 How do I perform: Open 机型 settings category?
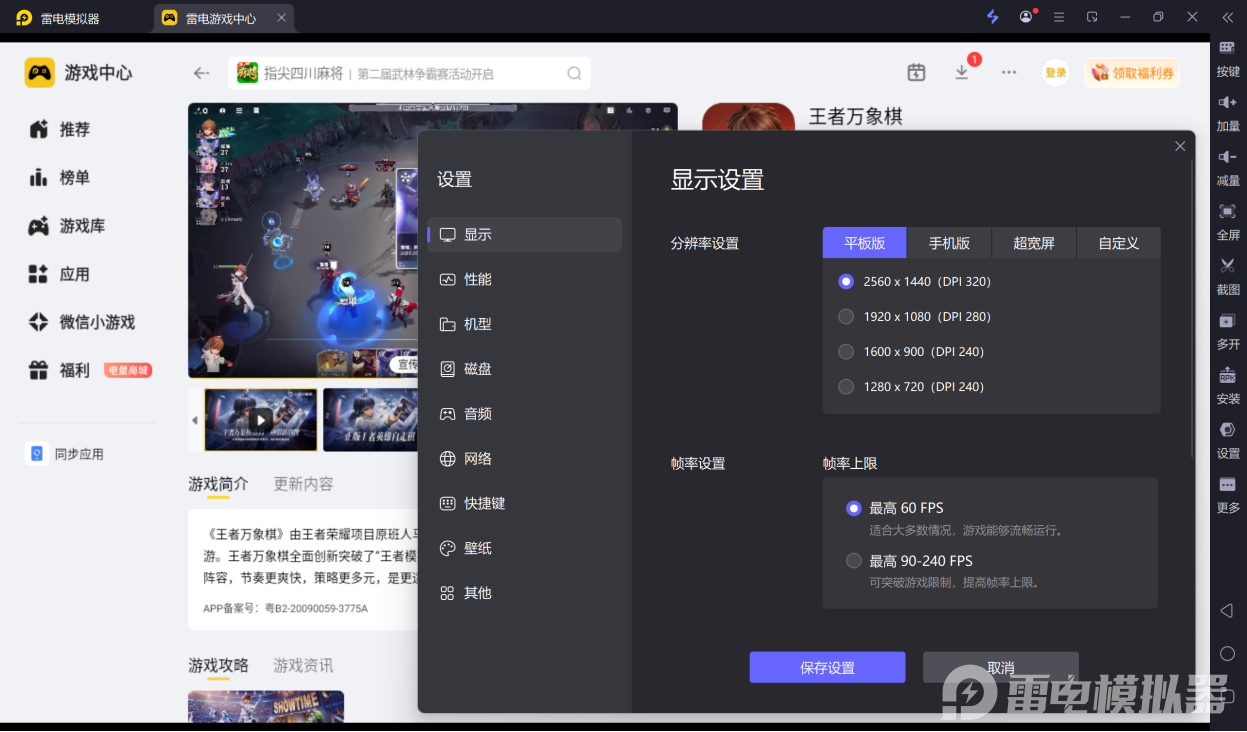point(524,325)
